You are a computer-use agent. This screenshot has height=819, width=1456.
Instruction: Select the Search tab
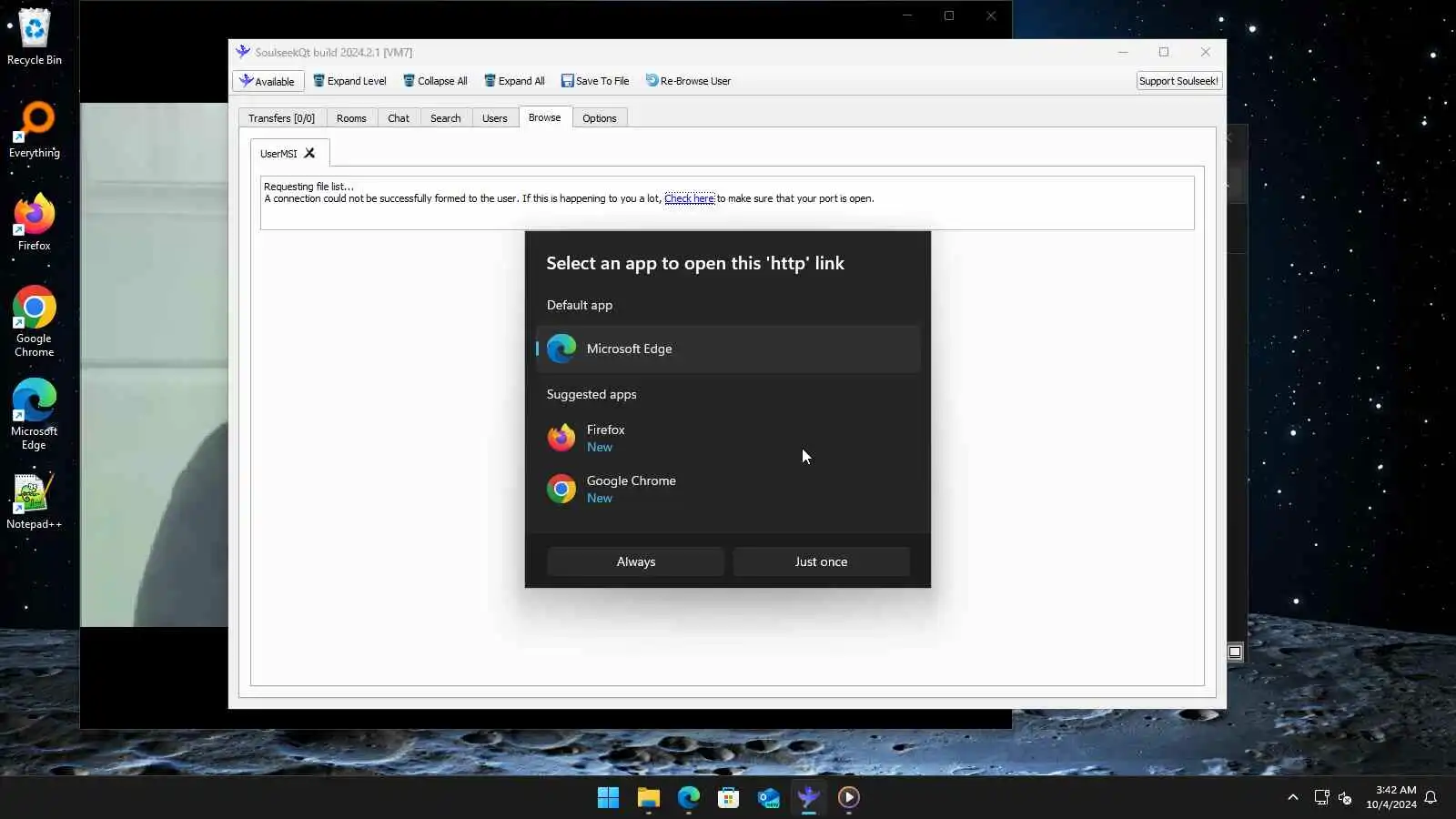[446, 118]
